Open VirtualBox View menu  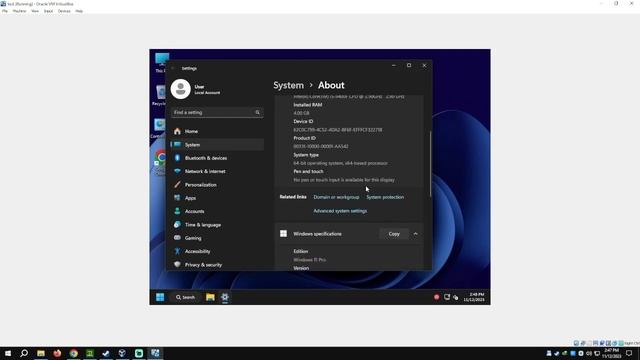[35, 11]
